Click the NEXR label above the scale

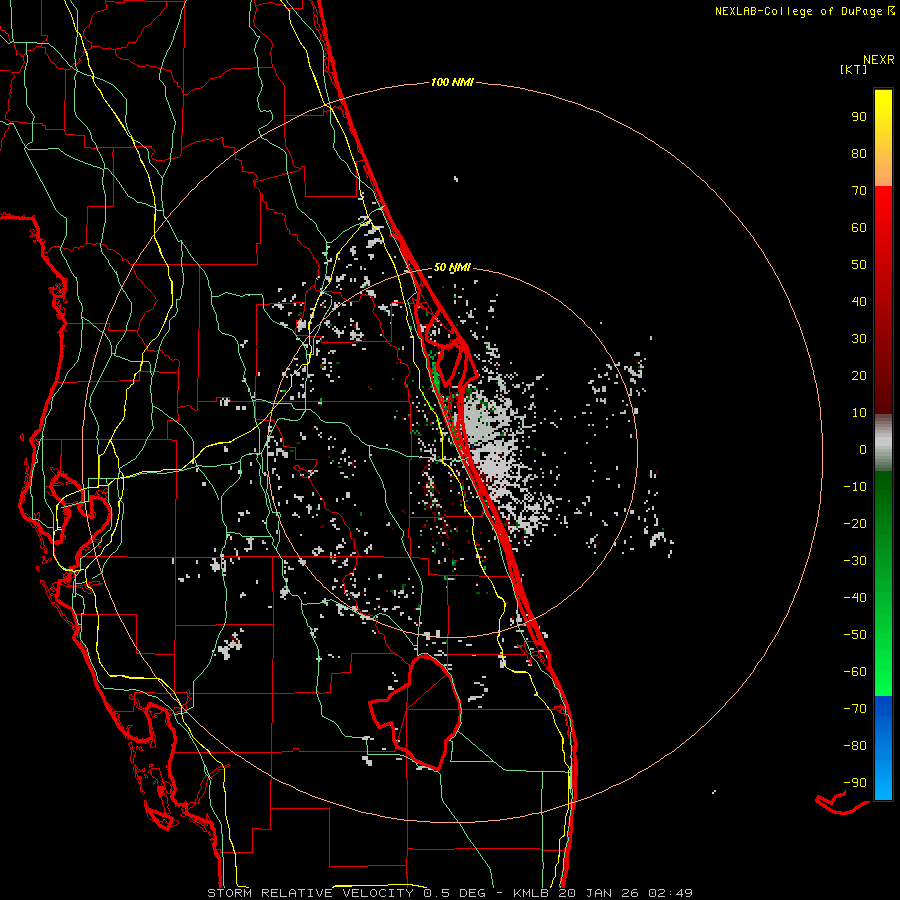(x=878, y=60)
